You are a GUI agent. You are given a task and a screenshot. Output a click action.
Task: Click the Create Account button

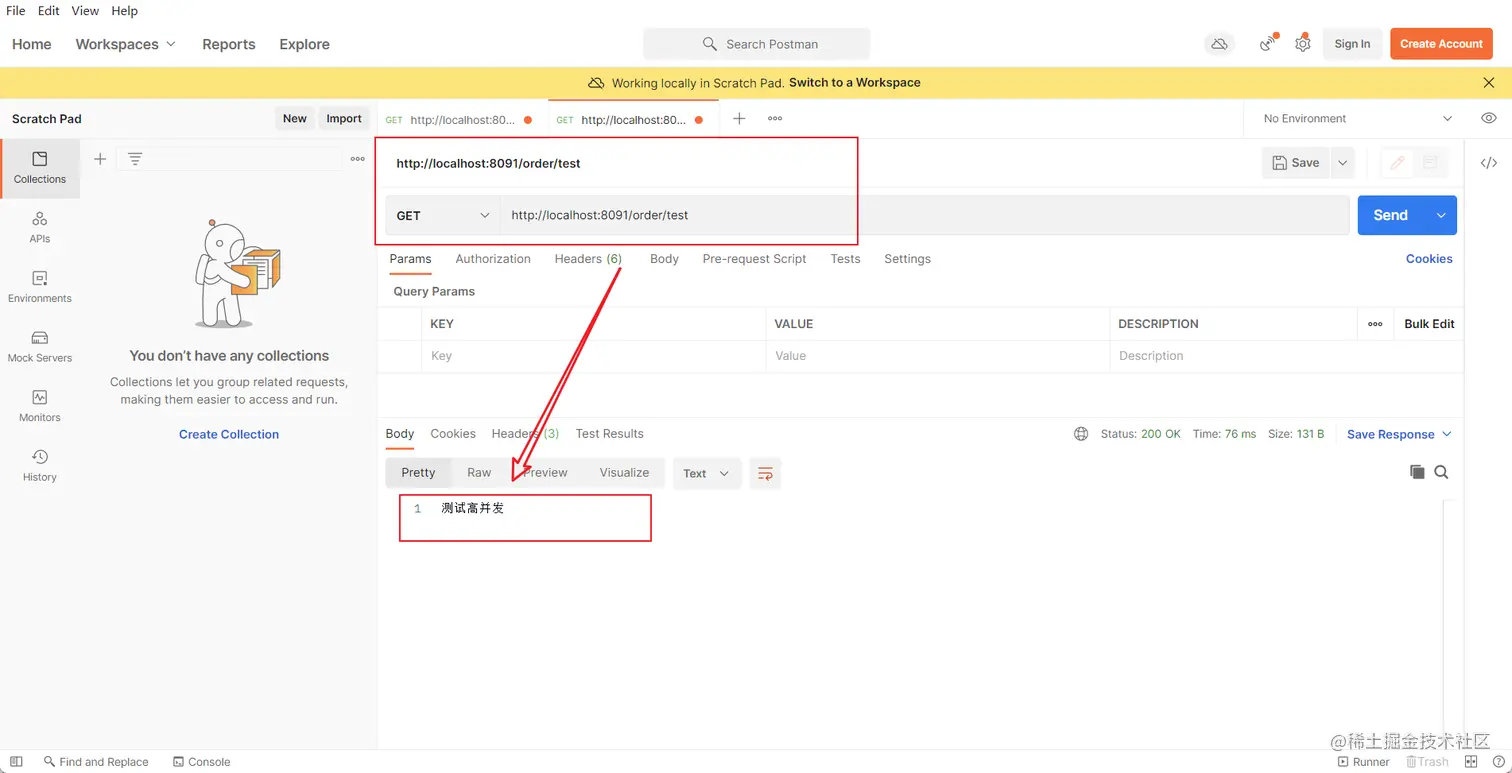(x=1441, y=44)
